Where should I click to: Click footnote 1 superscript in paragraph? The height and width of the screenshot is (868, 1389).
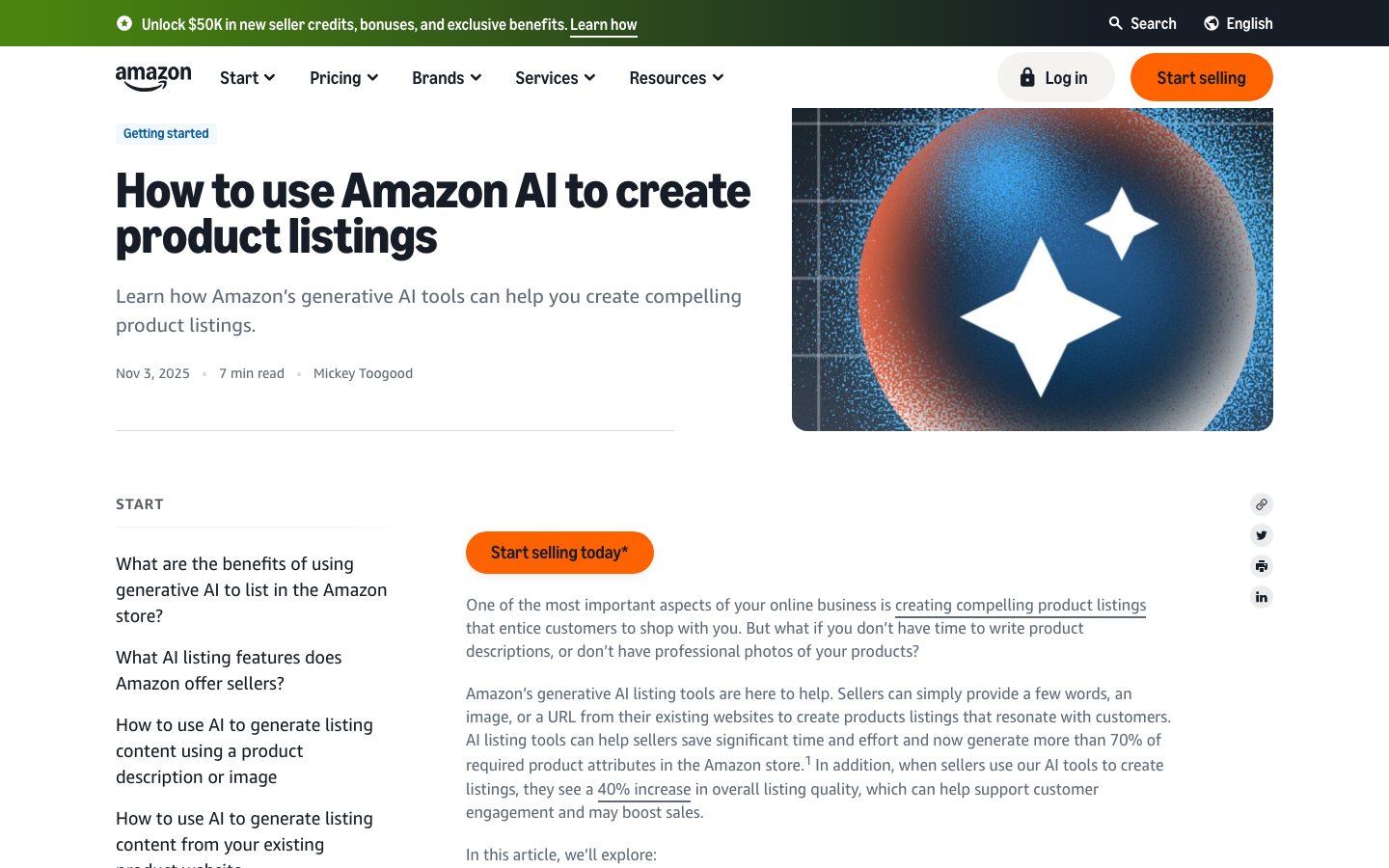pyautogui.click(x=808, y=760)
